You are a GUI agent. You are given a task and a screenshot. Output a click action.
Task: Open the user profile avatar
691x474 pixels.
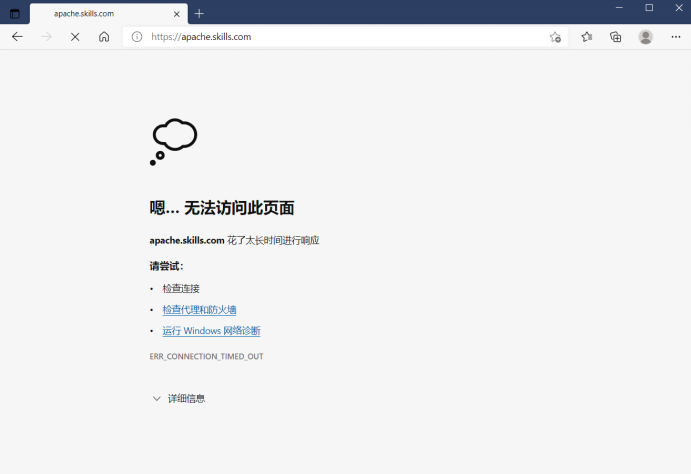[646, 37]
